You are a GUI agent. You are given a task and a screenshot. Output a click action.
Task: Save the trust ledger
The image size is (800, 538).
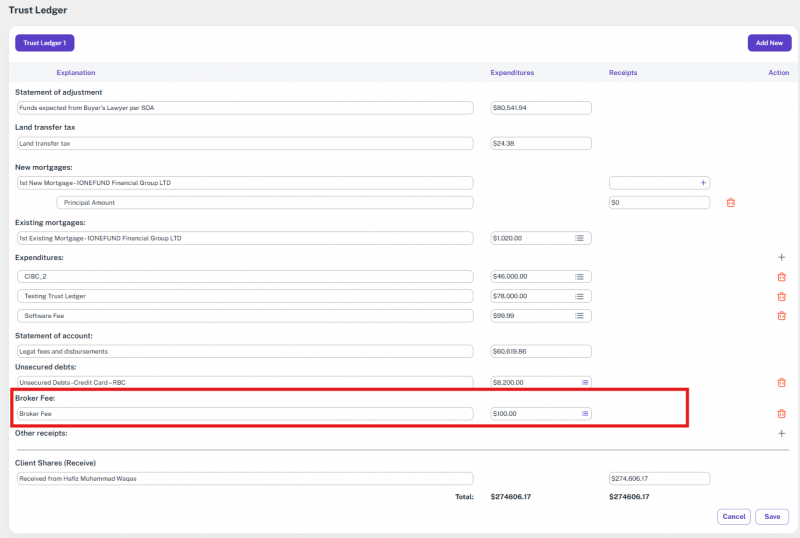pos(772,517)
